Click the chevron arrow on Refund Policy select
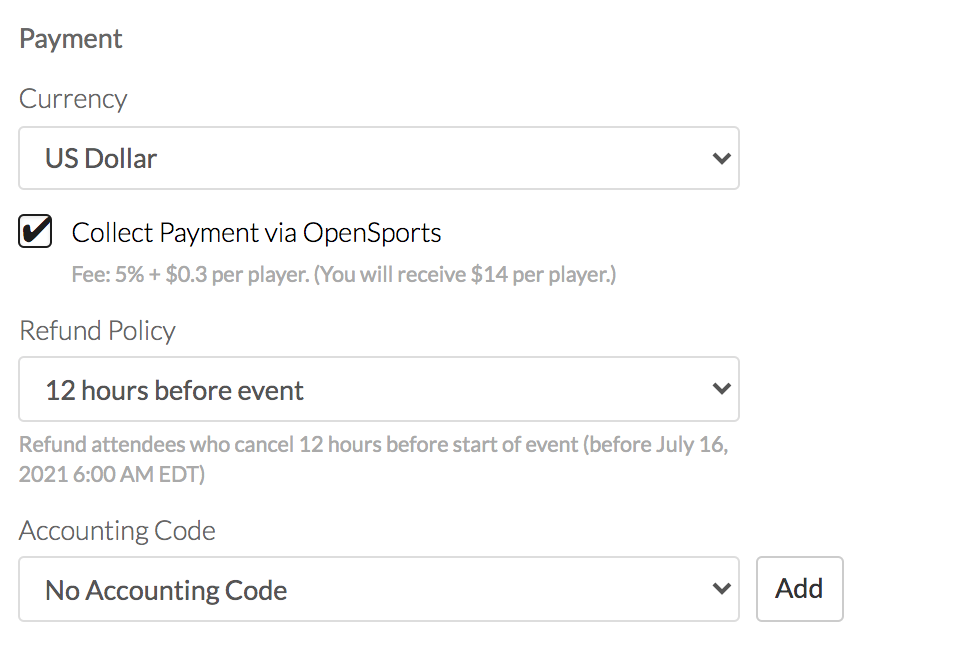This screenshot has width=972, height=650. [x=721, y=389]
